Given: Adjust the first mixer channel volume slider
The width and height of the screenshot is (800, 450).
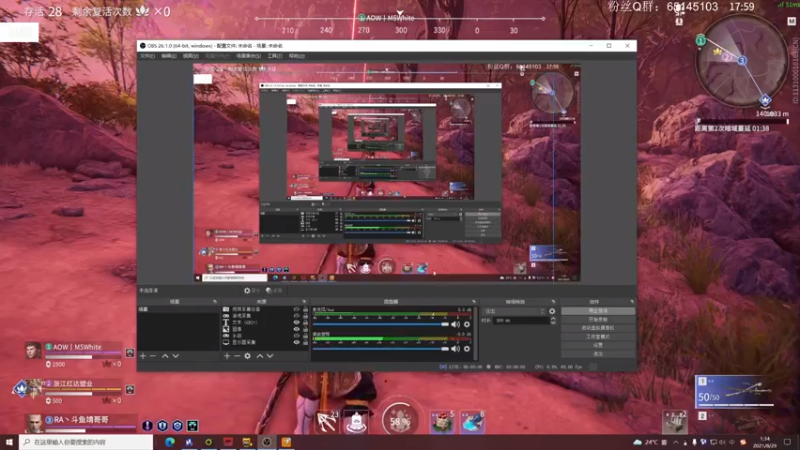Looking at the screenshot, I should pyautogui.click(x=381, y=324).
